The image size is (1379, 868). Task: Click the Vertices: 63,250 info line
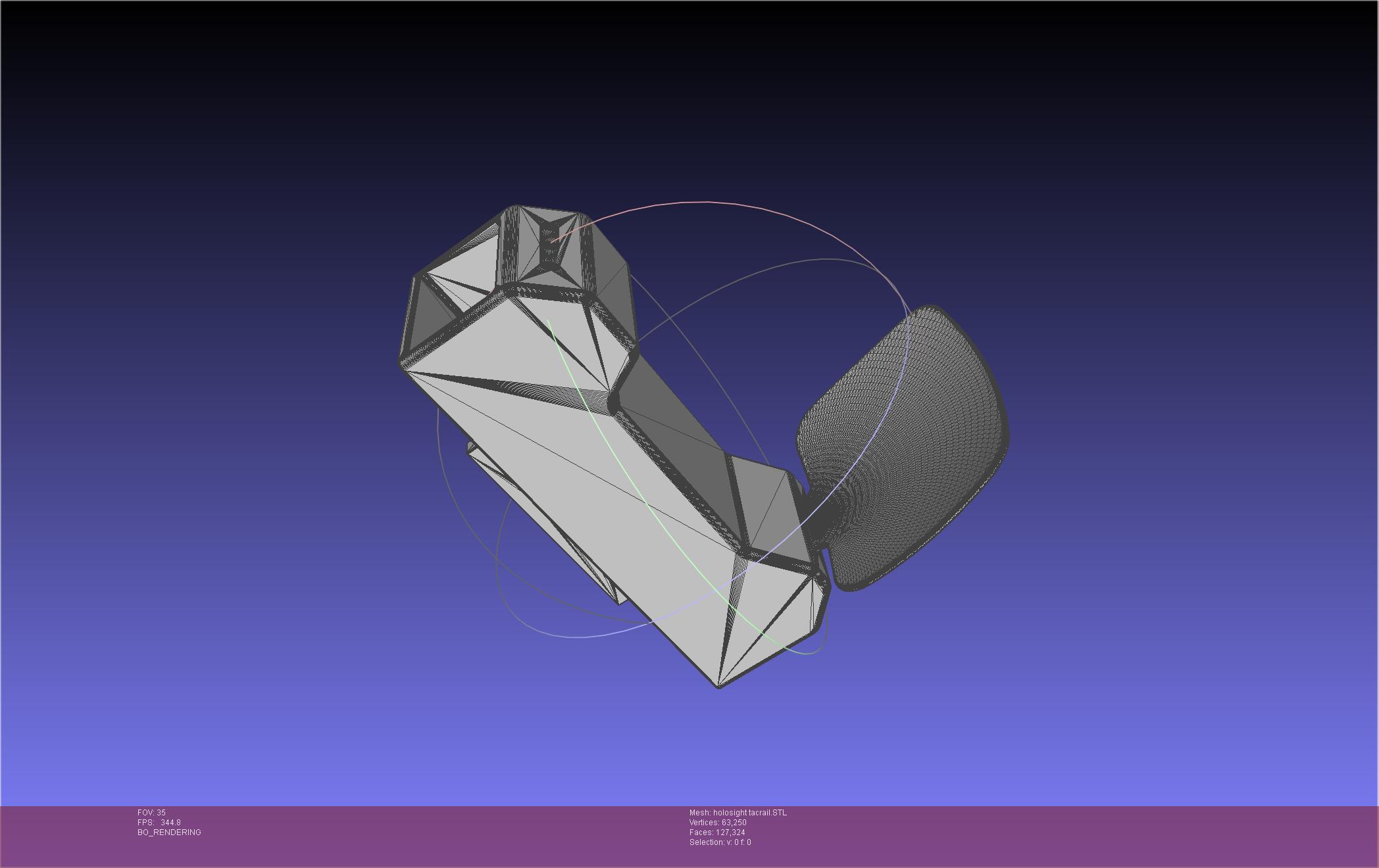point(717,823)
